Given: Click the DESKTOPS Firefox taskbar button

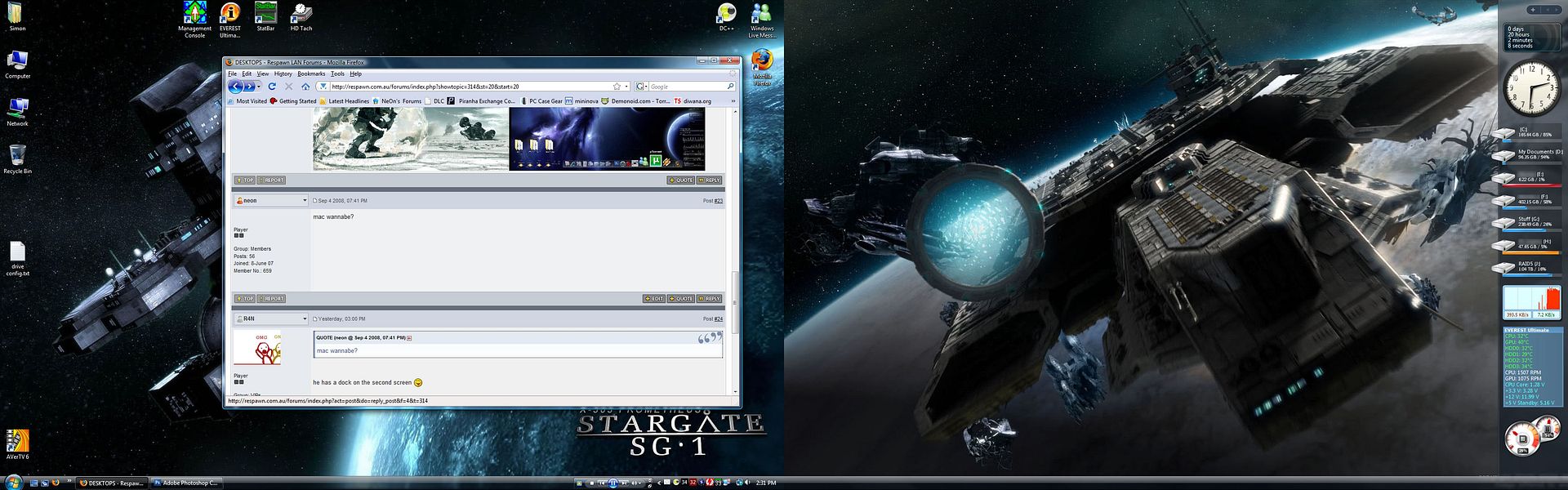Looking at the screenshot, I should (113, 483).
